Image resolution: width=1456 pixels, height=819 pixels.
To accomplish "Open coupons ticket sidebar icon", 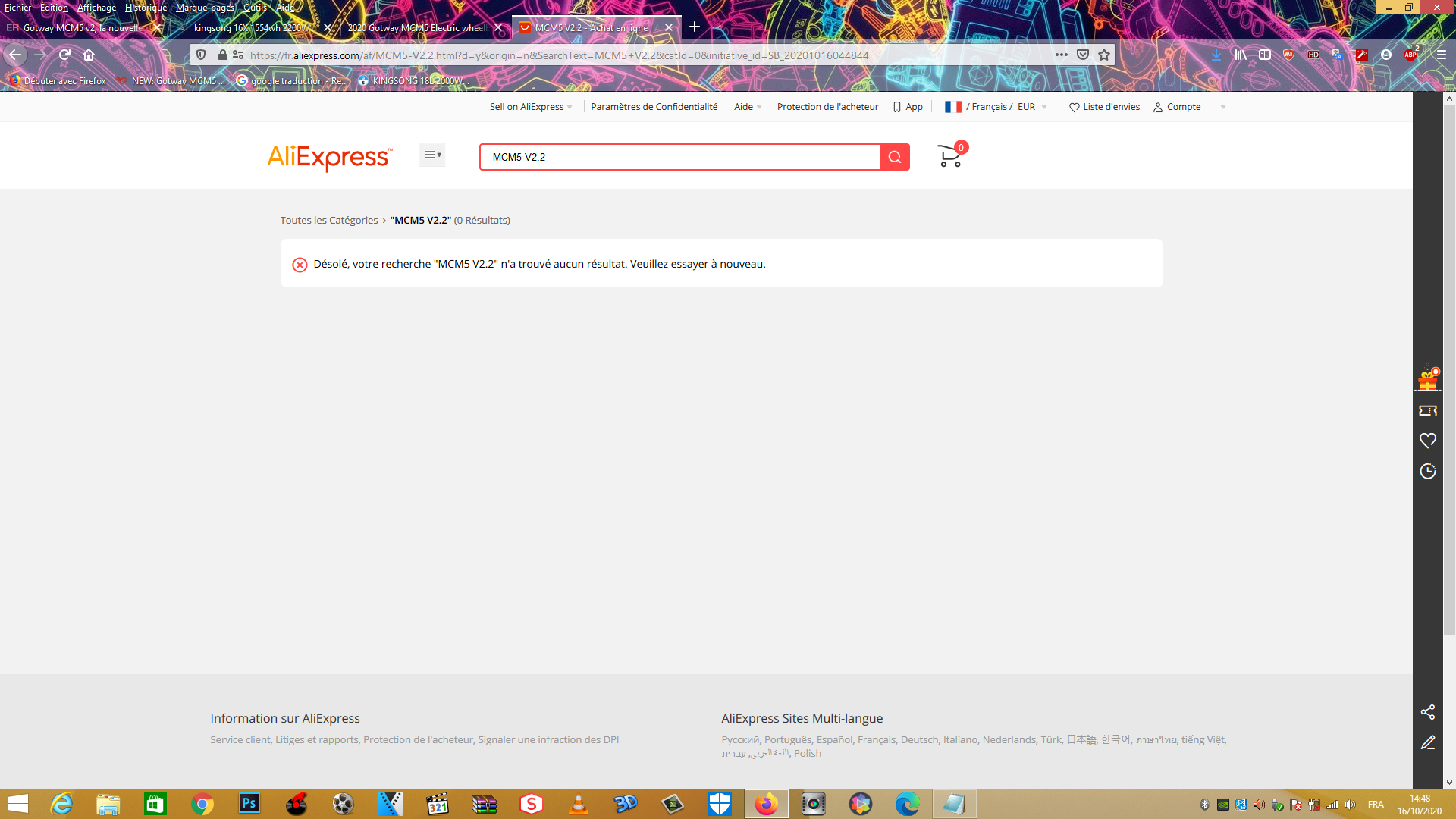I will coord(1428,410).
